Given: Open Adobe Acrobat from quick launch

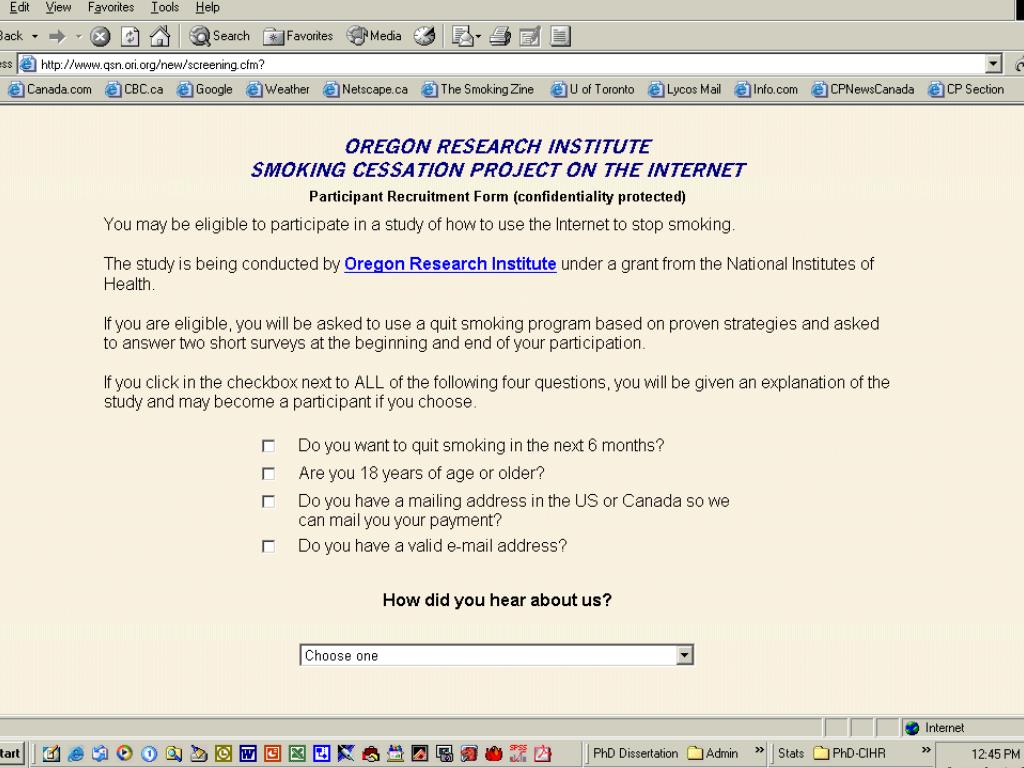Looking at the screenshot, I should click(x=543, y=754).
